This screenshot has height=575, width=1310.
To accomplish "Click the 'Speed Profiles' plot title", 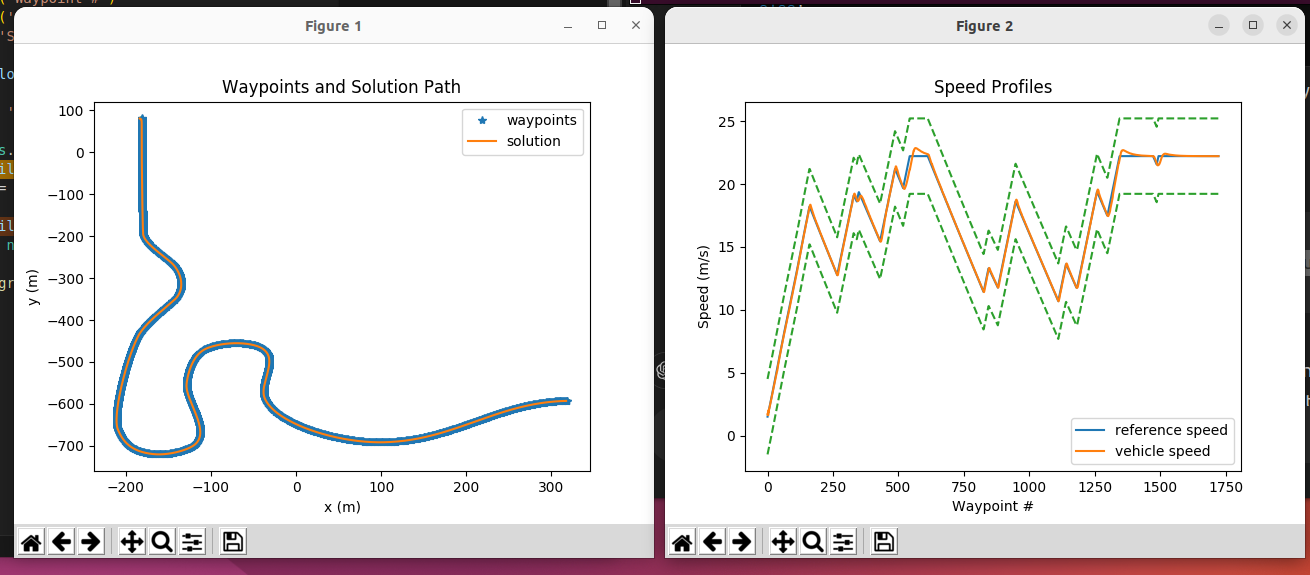I will [992, 87].
